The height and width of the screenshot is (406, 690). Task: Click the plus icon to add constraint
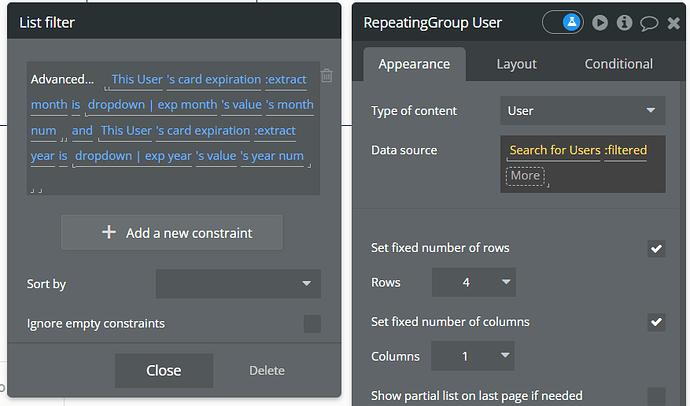point(109,233)
